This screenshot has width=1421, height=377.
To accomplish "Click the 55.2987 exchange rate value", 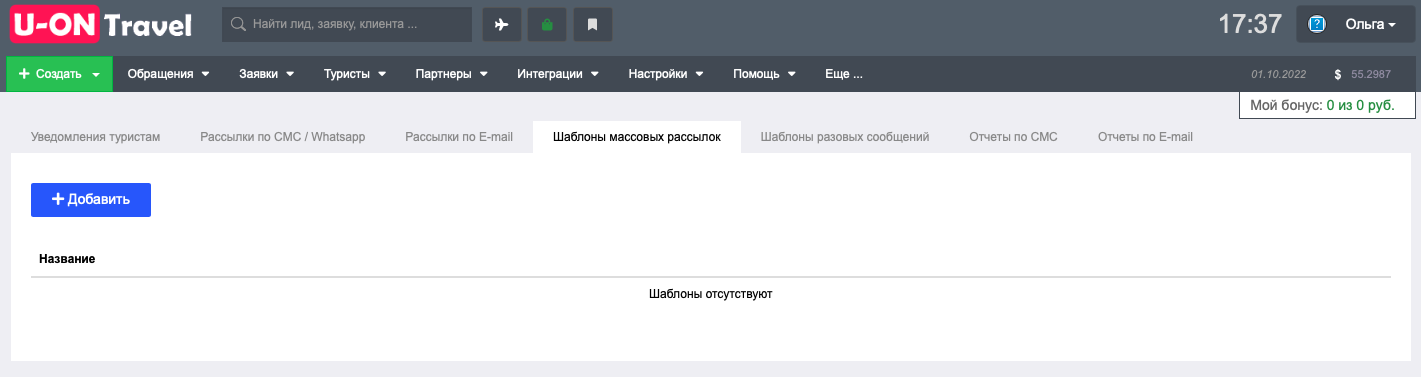I will [x=1371, y=75].
